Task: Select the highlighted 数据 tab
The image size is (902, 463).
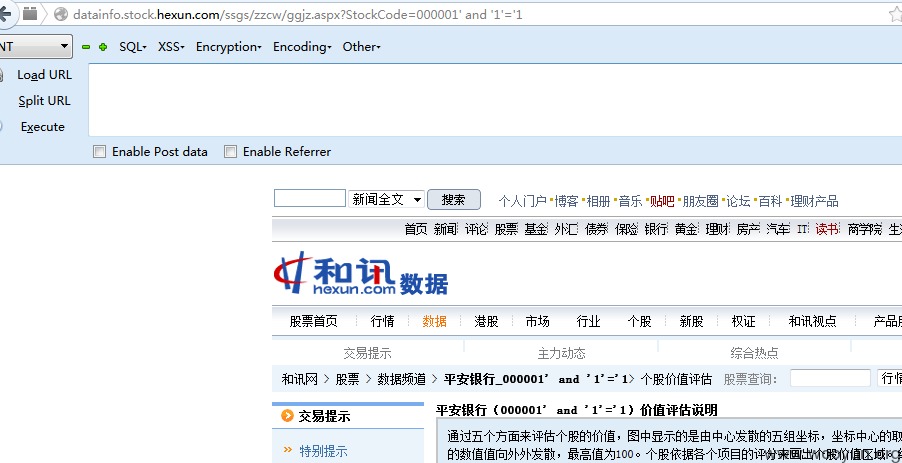Action: [434, 321]
